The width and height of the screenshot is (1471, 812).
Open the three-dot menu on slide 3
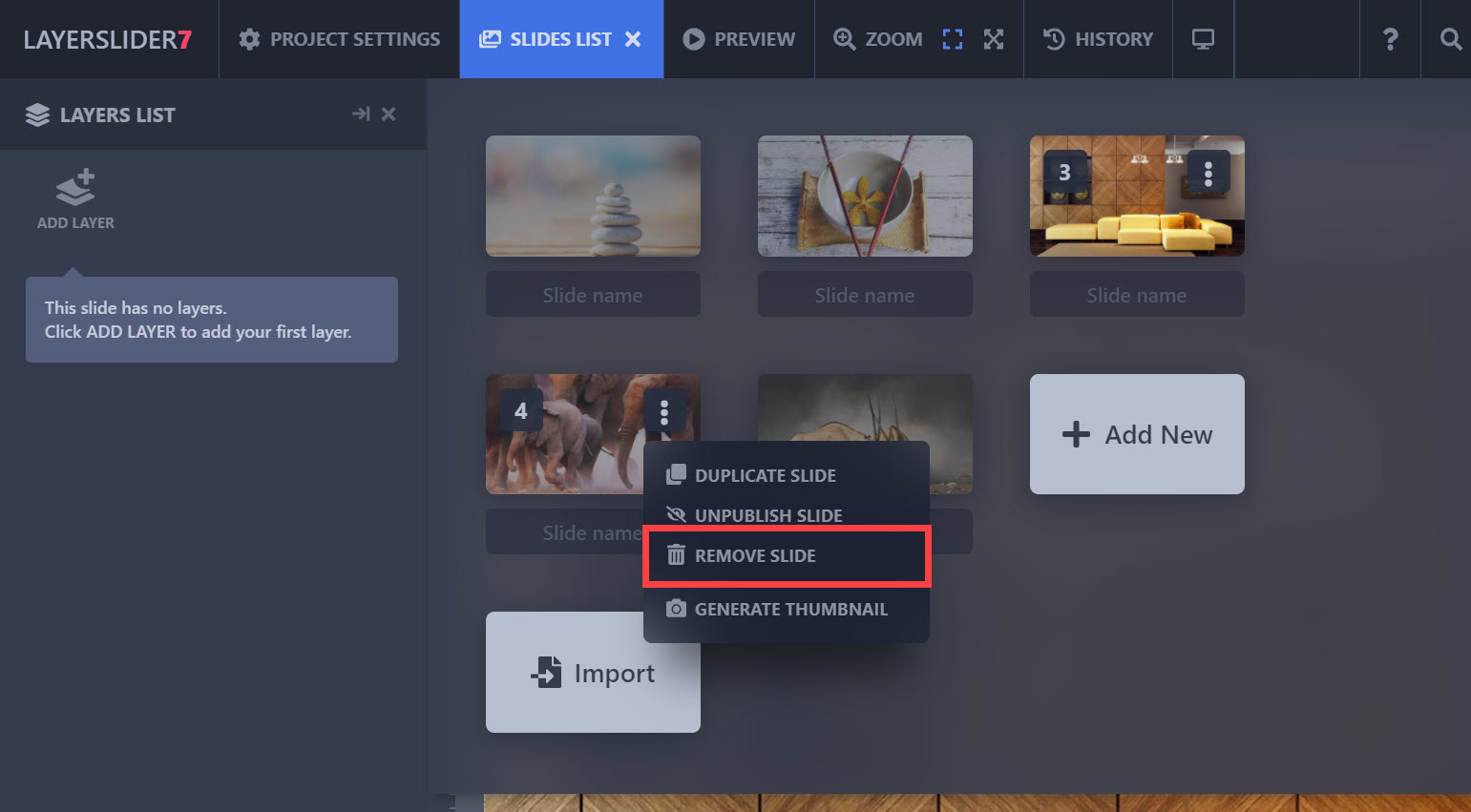click(1208, 173)
